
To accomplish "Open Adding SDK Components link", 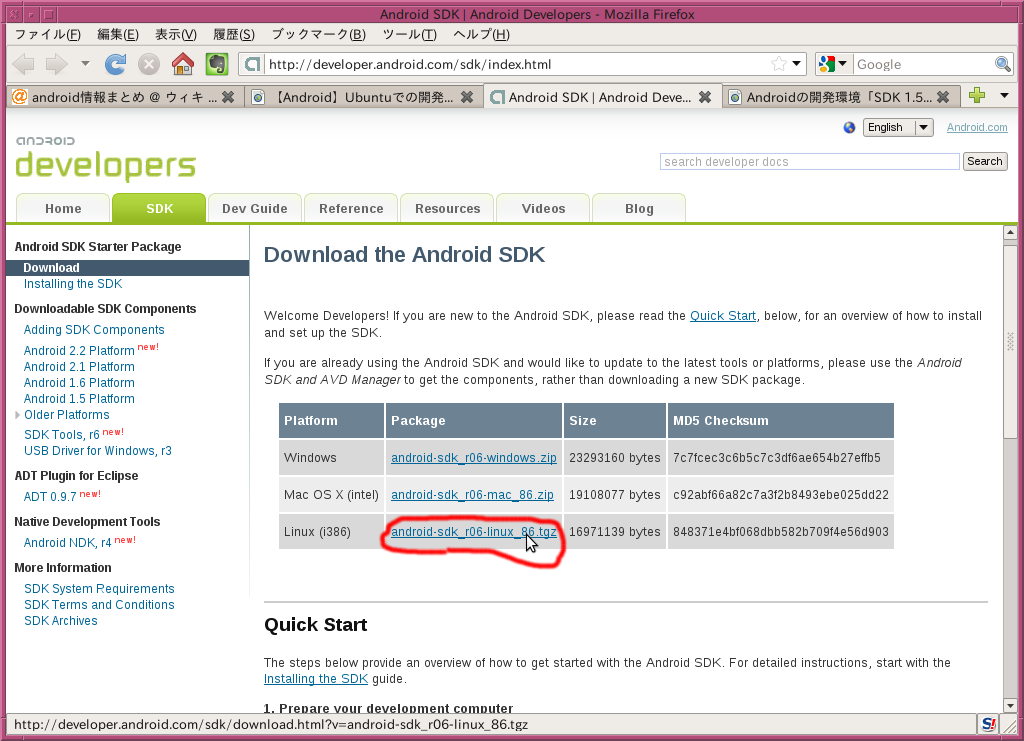I will [x=94, y=330].
